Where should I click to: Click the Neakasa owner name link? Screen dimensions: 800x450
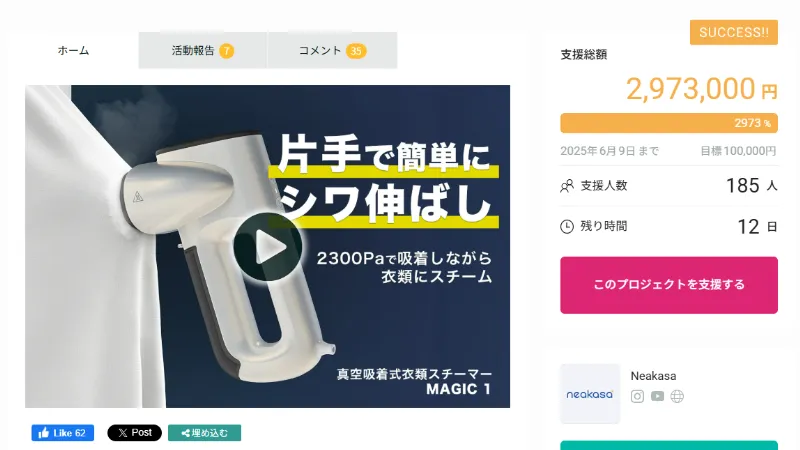click(x=653, y=376)
